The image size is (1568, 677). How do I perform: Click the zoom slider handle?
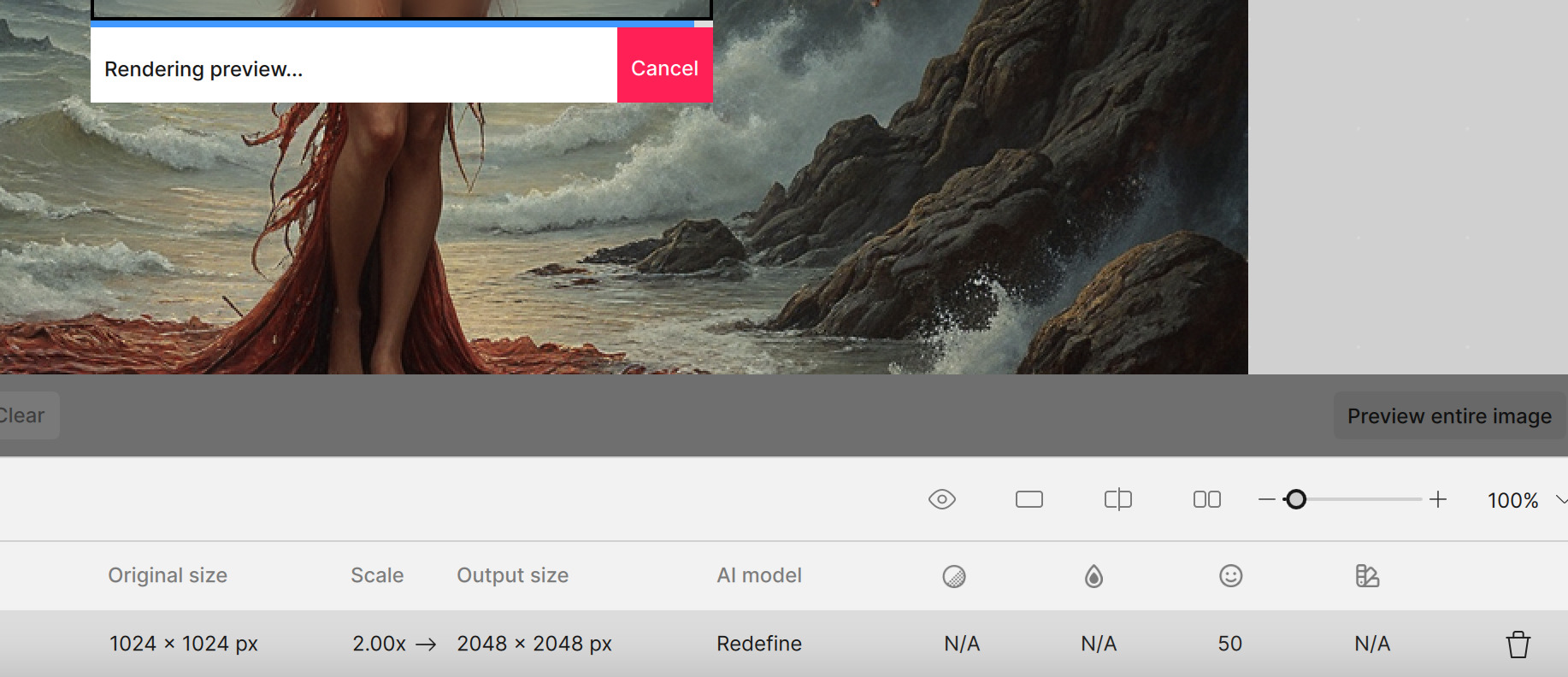click(1296, 499)
